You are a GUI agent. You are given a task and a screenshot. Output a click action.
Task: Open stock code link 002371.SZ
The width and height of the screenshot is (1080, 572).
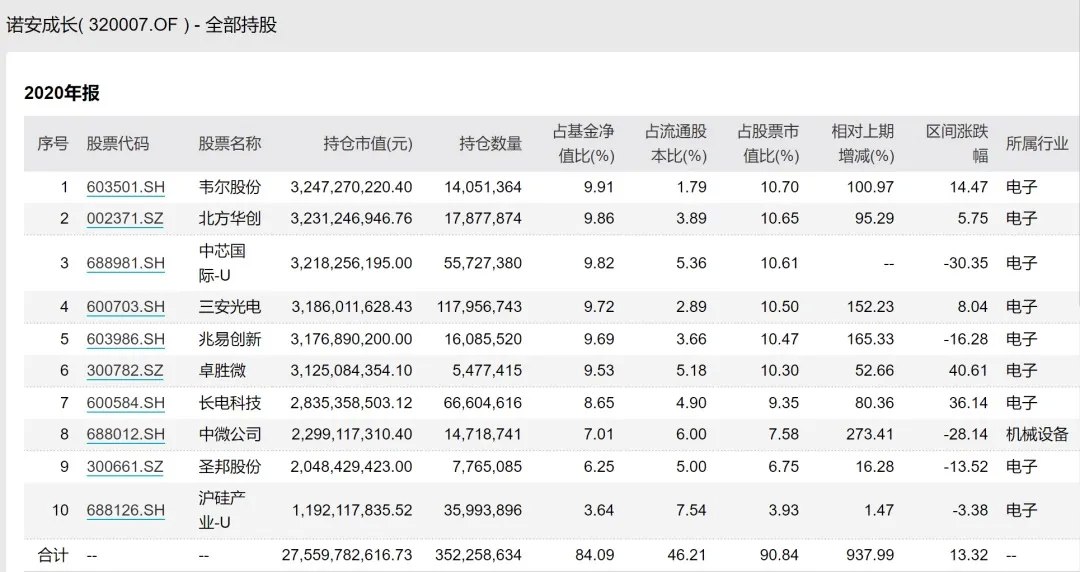pyautogui.click(x=125, y=218)
